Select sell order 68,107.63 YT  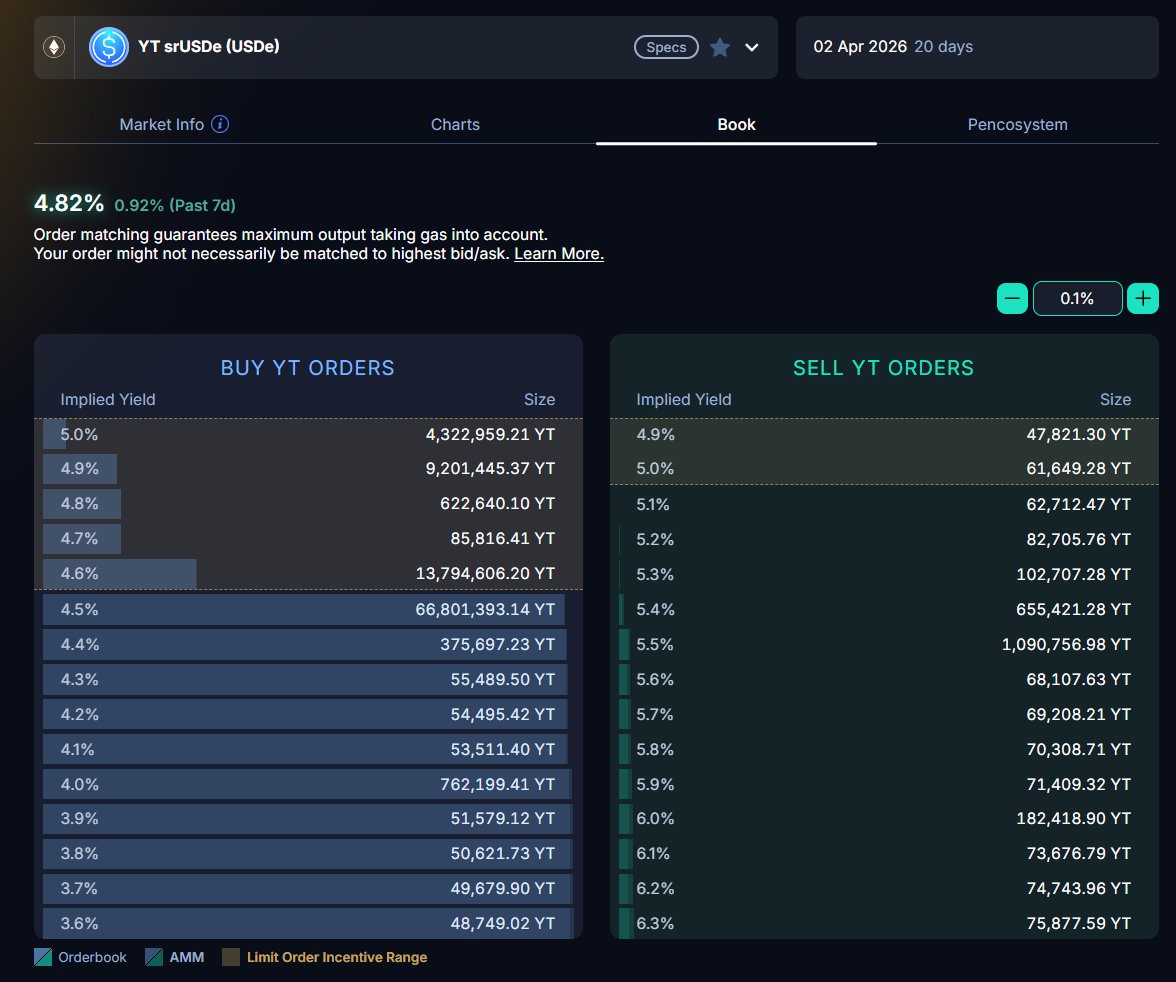tap(884, 680)
